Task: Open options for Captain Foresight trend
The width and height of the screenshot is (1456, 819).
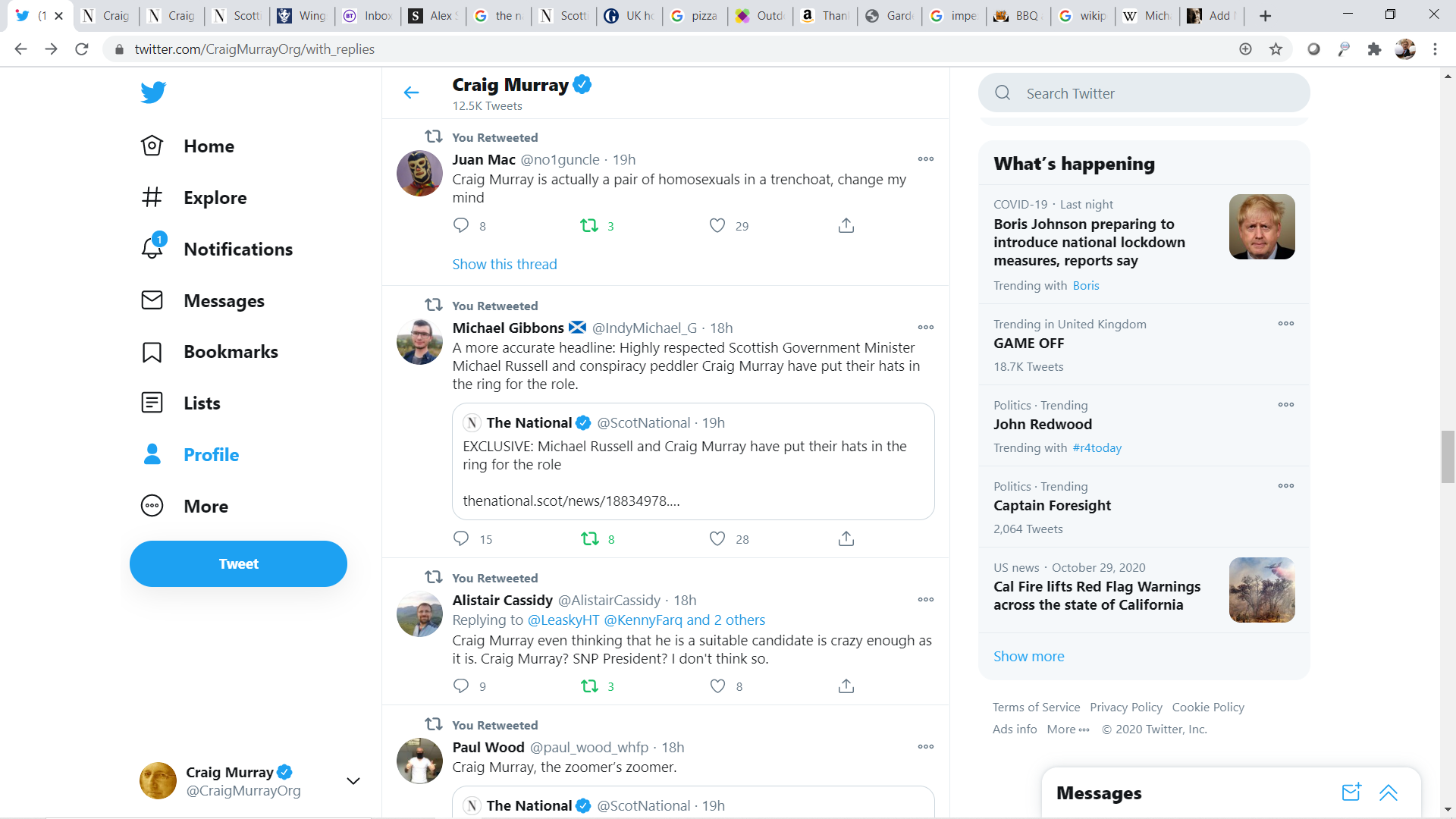Action: tap(1286, 486)
